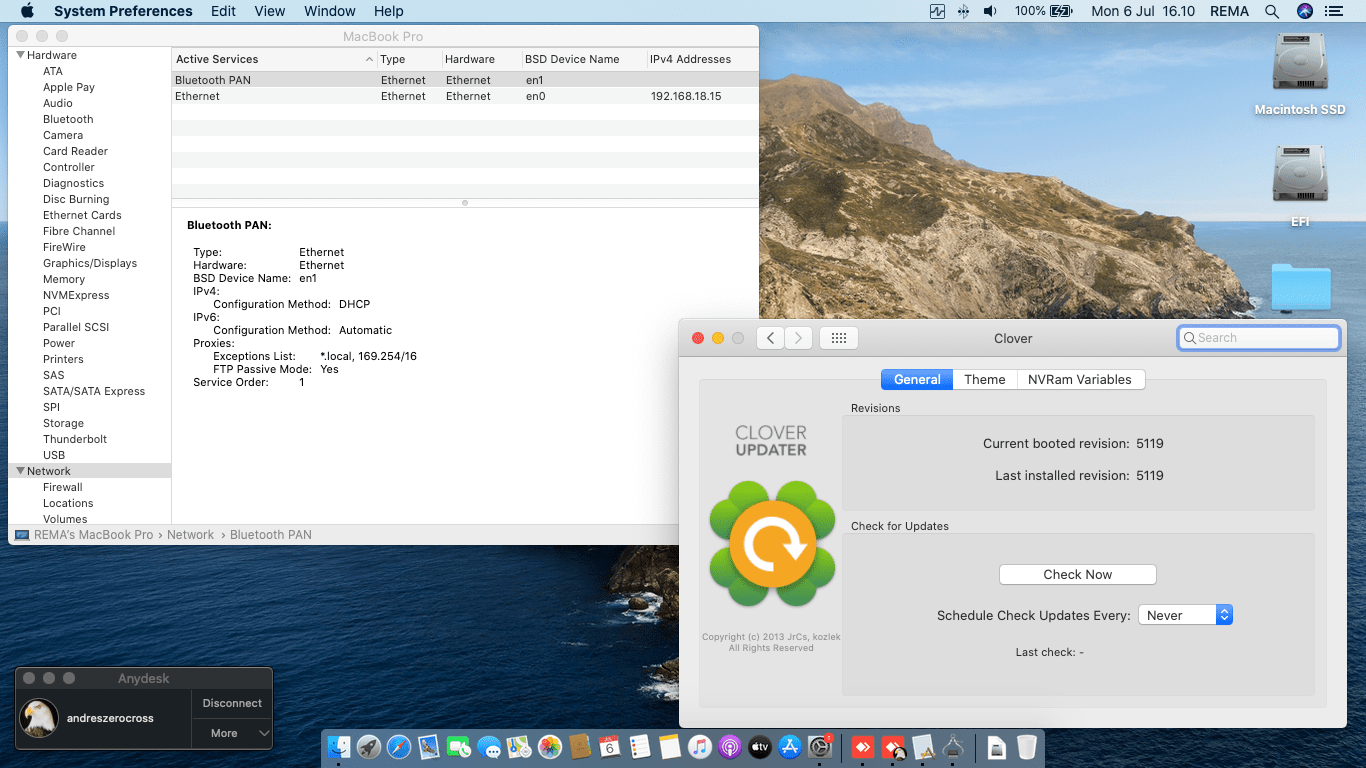The height and width of the screenshot is (768, 1366).
Task: Open Reminders in the Dock
Action: pos(640,747)
